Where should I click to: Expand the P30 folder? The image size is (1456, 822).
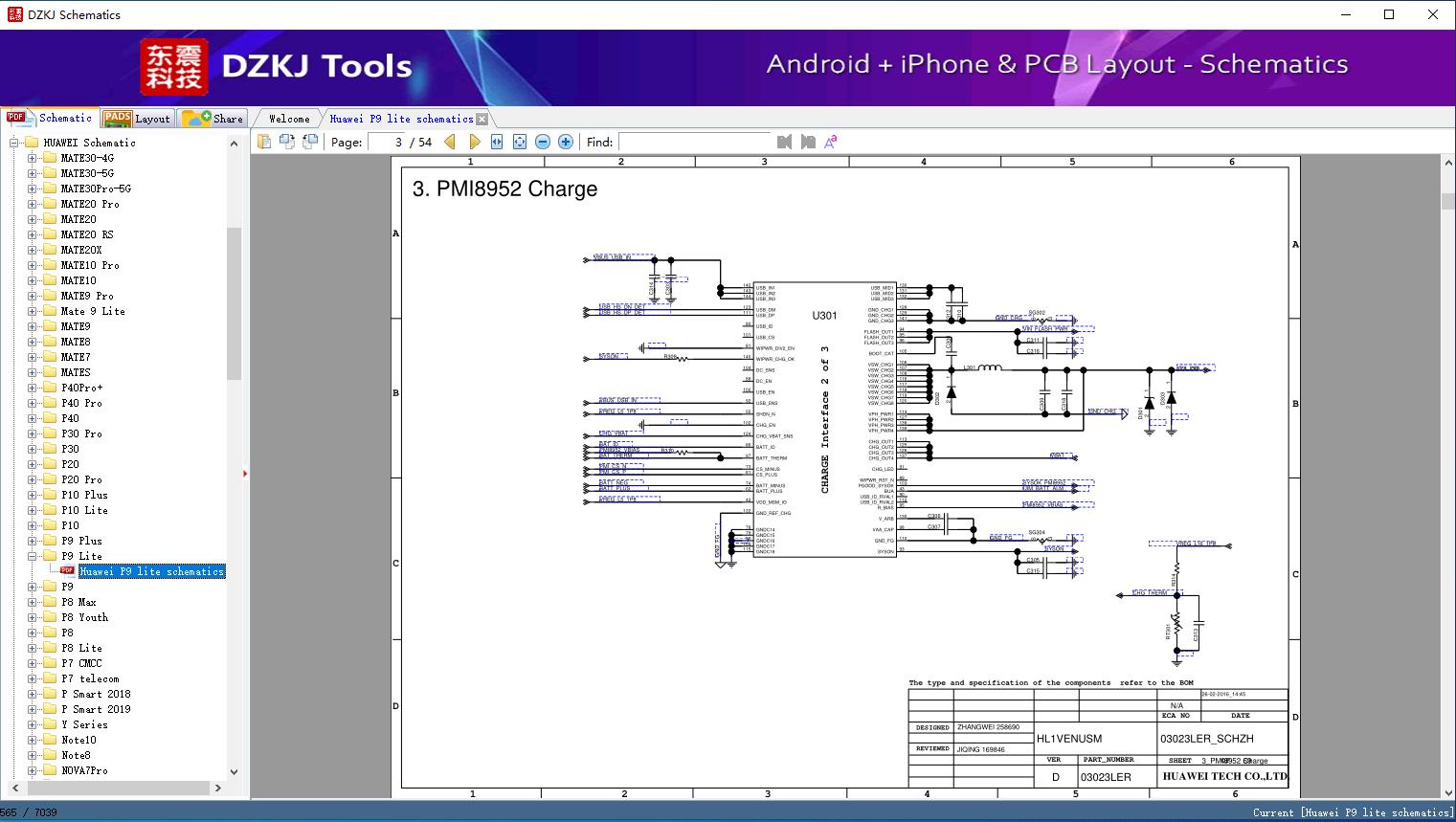tap(32, 449)
